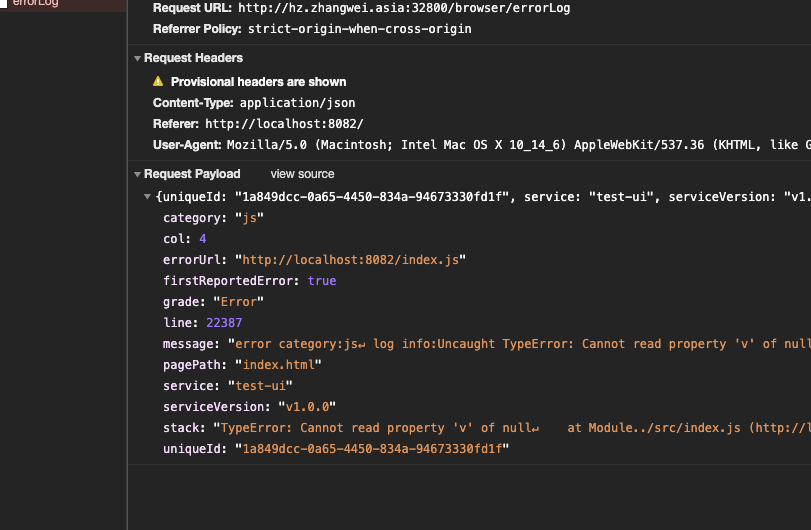This screenshot has width=811, height=530.
Task: Click the Request Payload section title
Action: pyautogui.click(x=192, y=174)
